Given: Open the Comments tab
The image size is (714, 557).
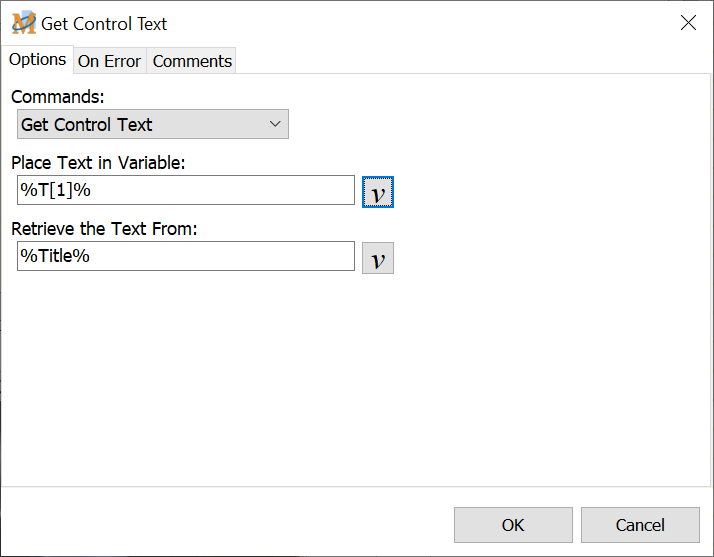Looking at the screenshot, I should point(192,61).
